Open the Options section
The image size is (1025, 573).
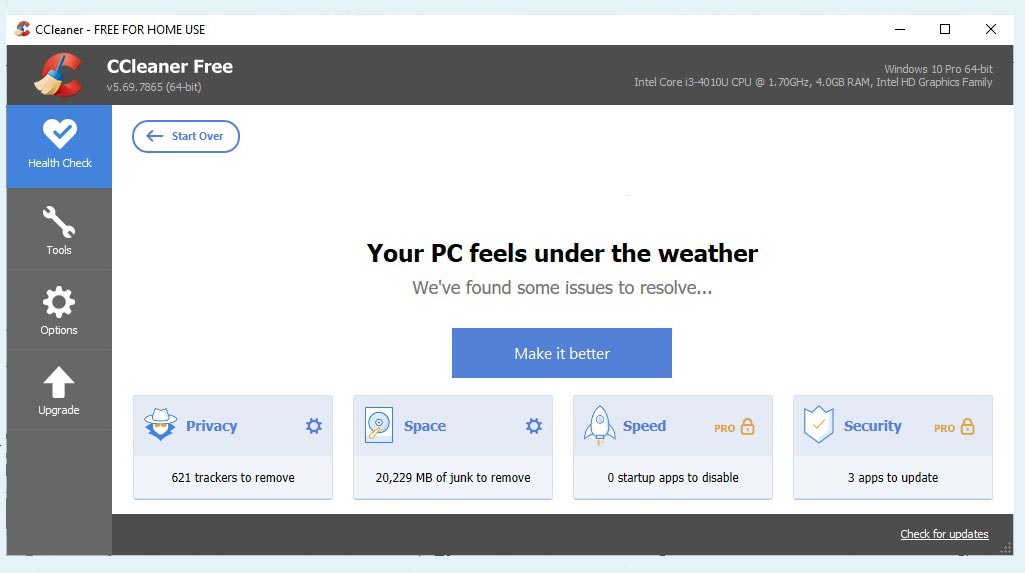59,310
